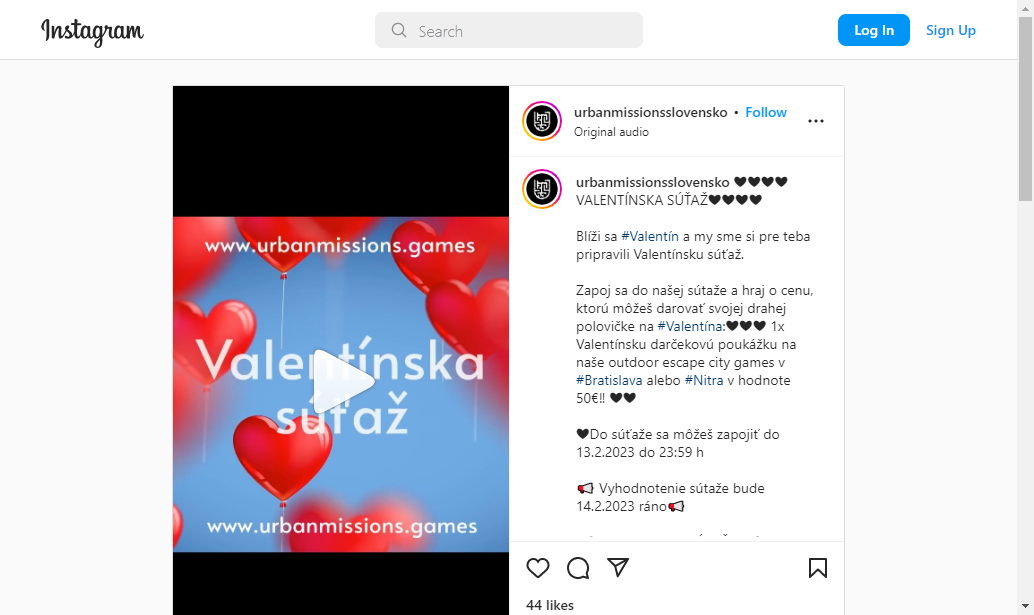
Task: Focus the Search input field
Action: coord(509,30)
